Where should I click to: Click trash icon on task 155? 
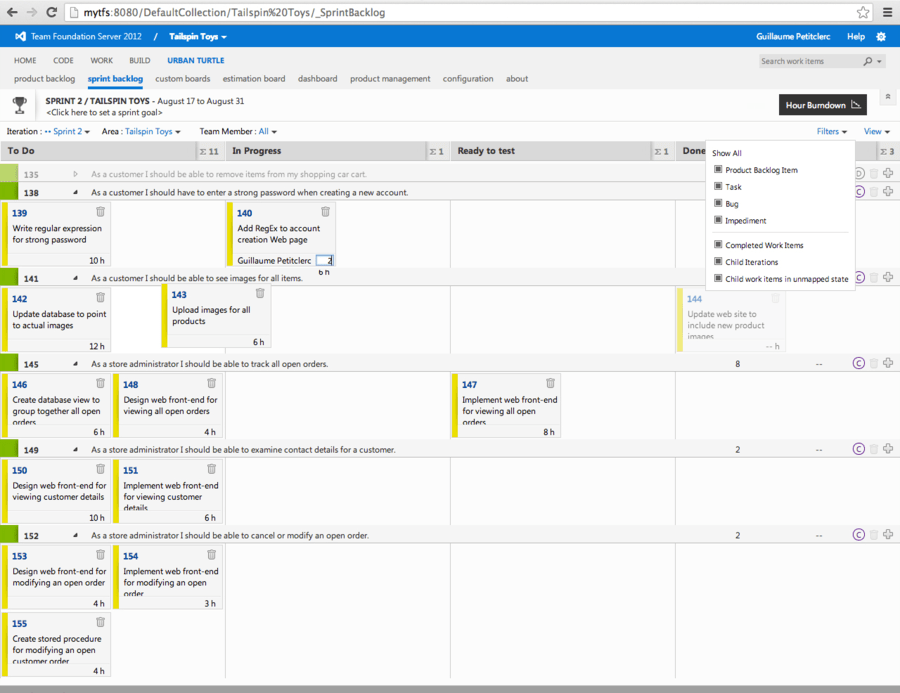point(100,622)
